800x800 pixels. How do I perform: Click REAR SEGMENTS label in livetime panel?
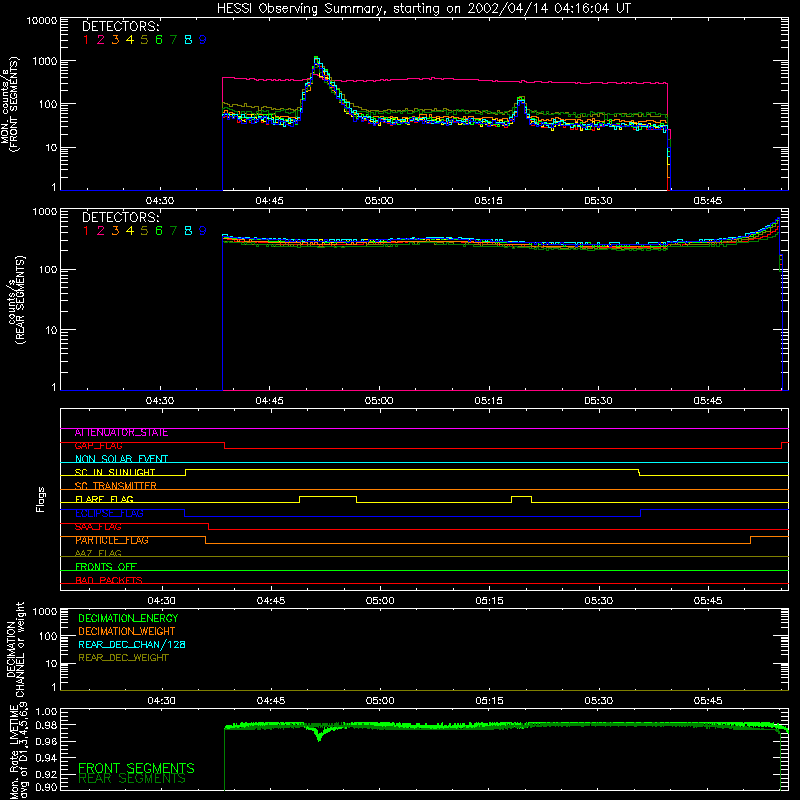[132, 779]
